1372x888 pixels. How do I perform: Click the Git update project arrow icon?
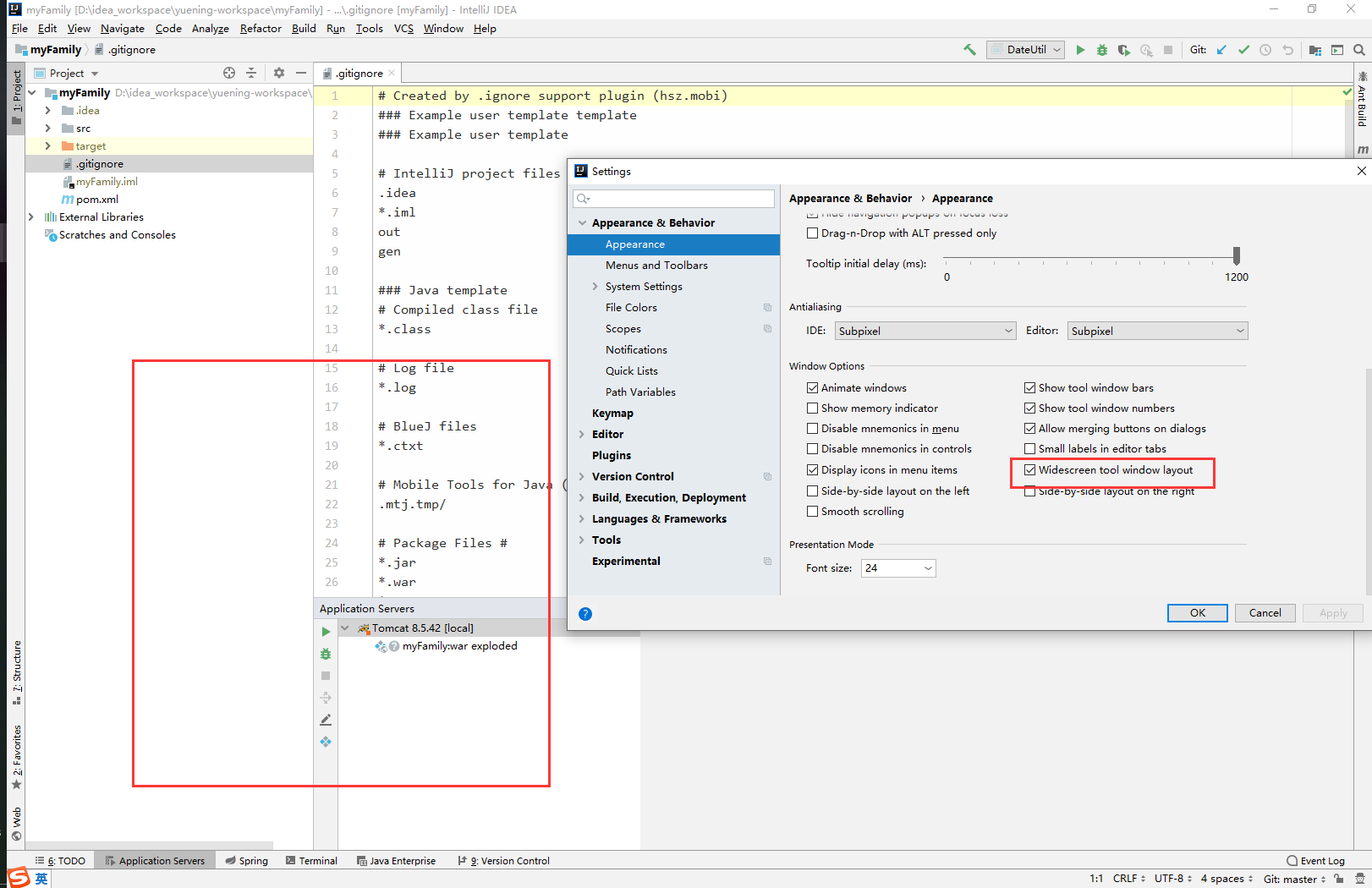[x=1221, y=50]
